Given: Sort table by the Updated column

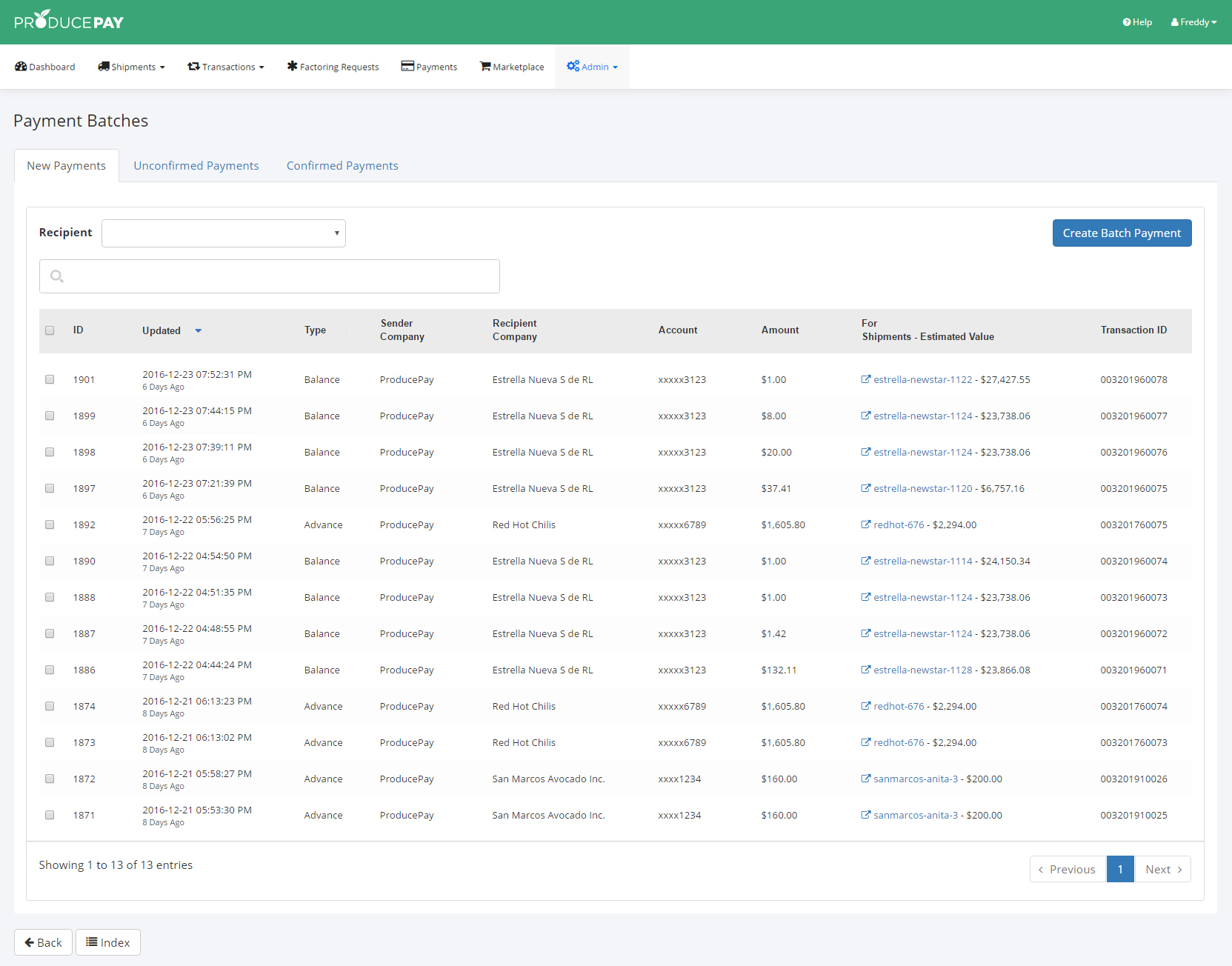Looking at the screenshot, I should tap(162, 330).
